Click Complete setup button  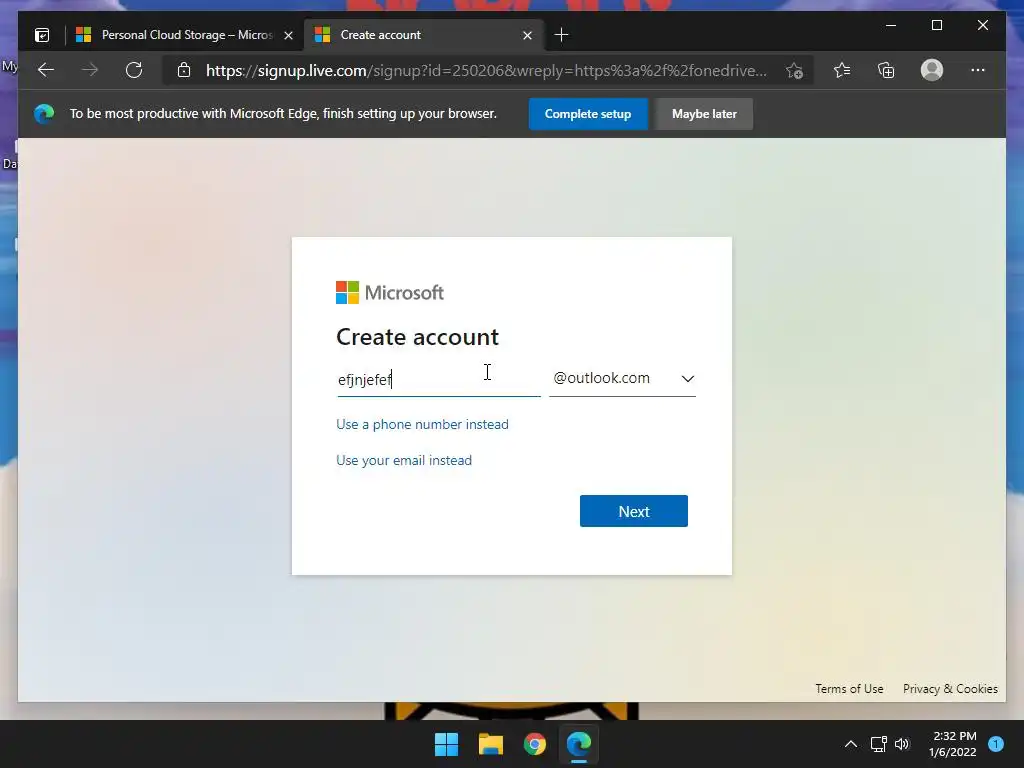588,114
